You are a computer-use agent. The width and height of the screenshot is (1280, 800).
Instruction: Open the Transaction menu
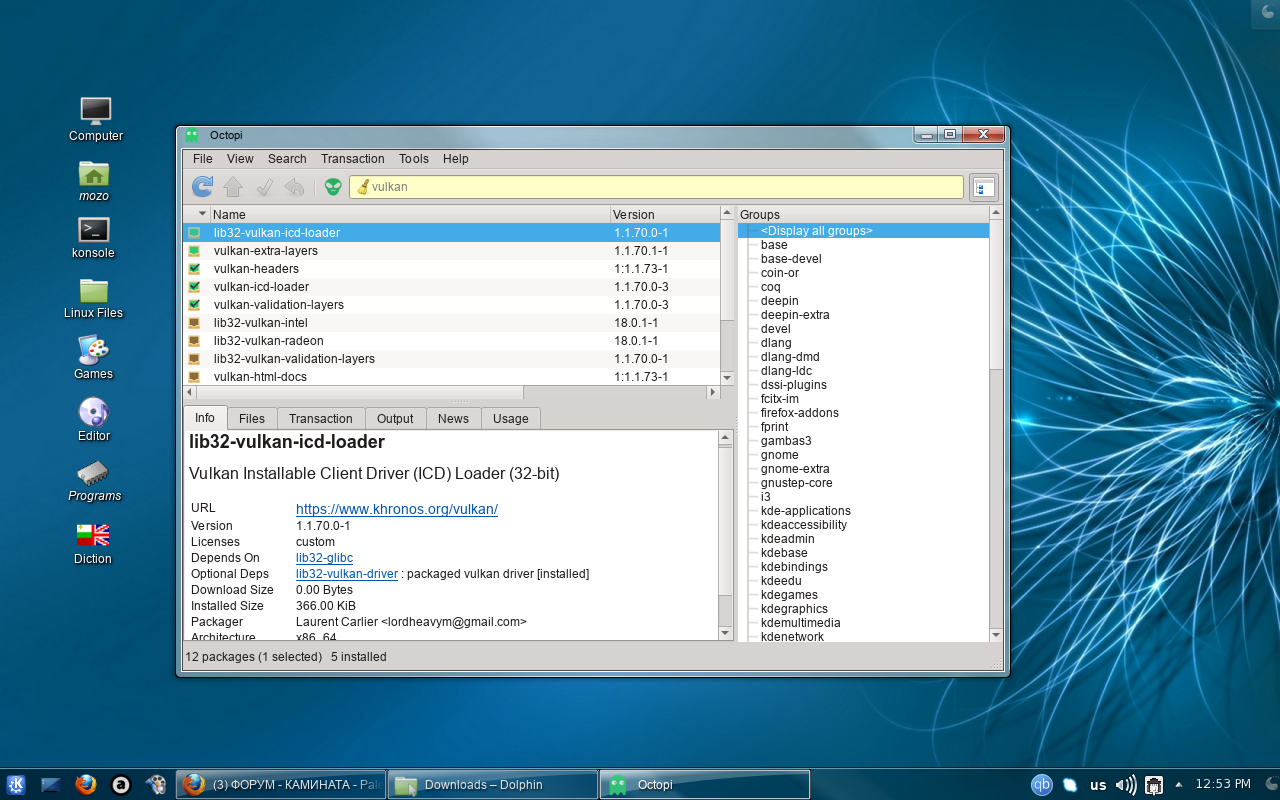tap(353, 159)
